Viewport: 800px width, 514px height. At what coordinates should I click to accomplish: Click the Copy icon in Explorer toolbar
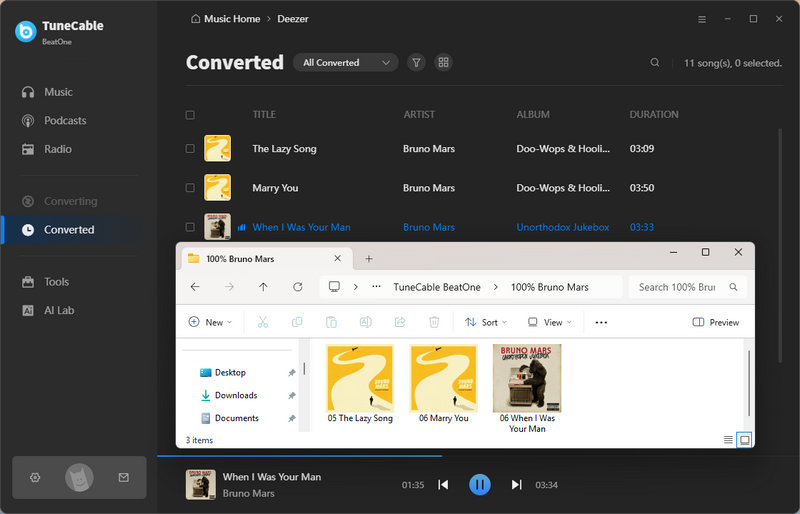point(297,322)
